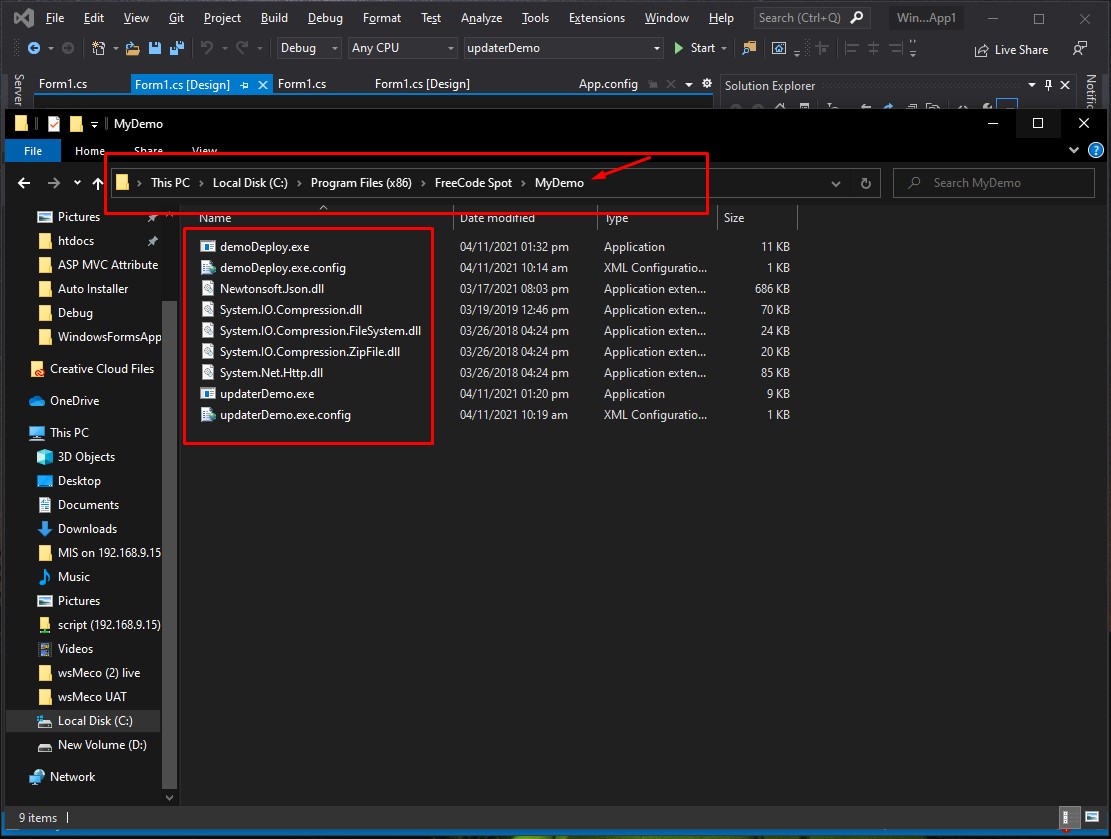Click the New Project icon in the toolbar
The width and height of the screenshot is (1111, 839).
100,47
